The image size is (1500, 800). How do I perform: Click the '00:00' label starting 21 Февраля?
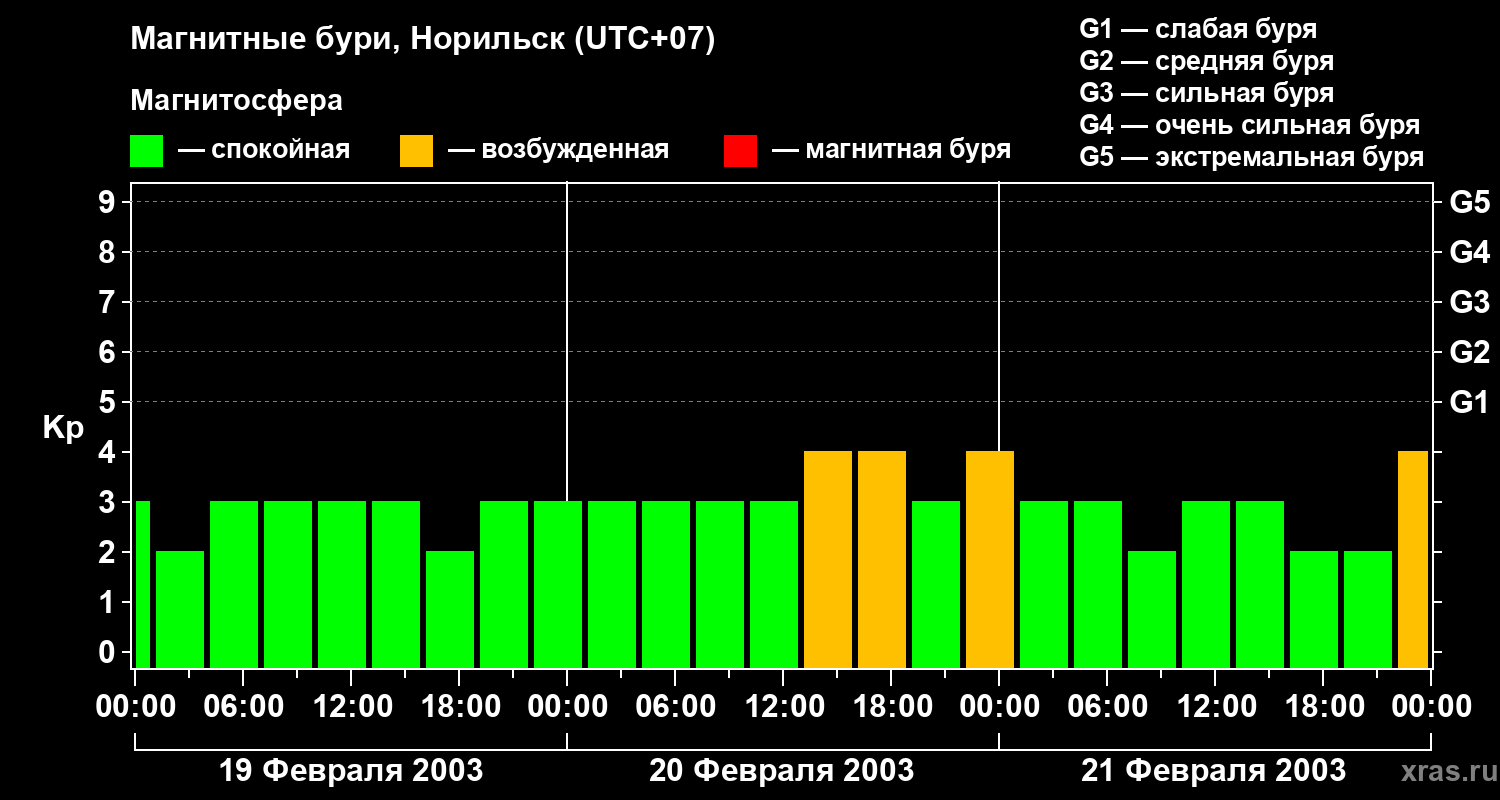coord(999,707)
